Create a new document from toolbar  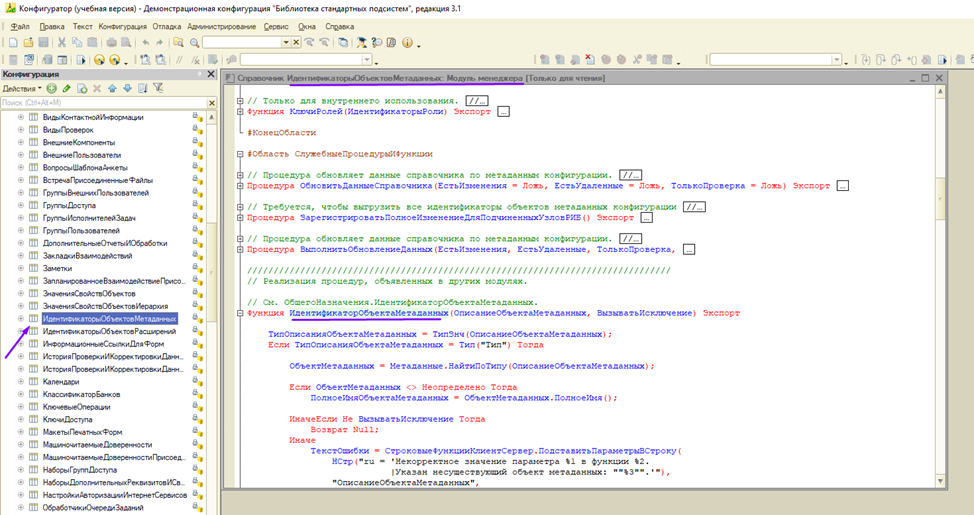pos(12,43)
